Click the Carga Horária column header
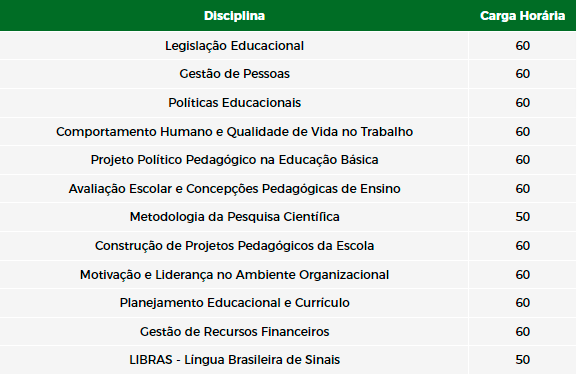The height and width of the screenshot is (375, 577). point(522,16)
